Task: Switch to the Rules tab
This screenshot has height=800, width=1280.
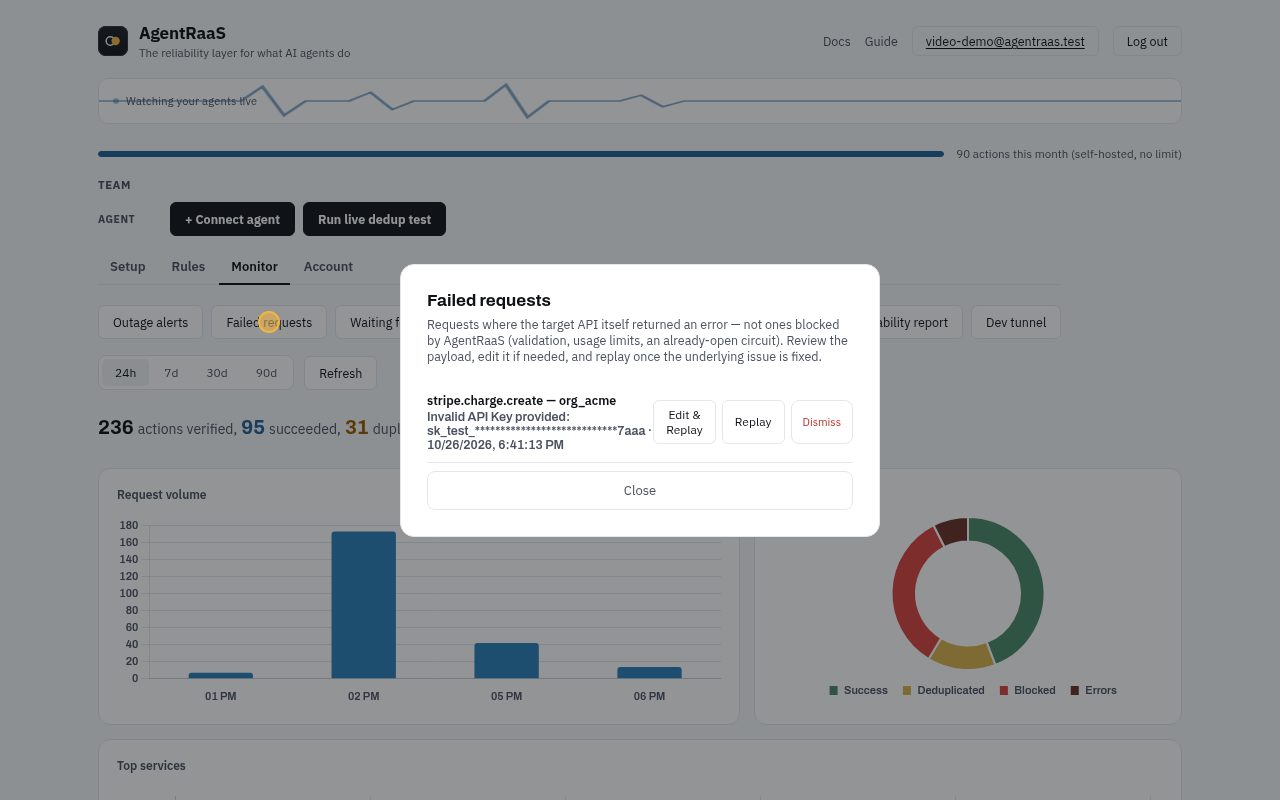Action: [188, 266]
